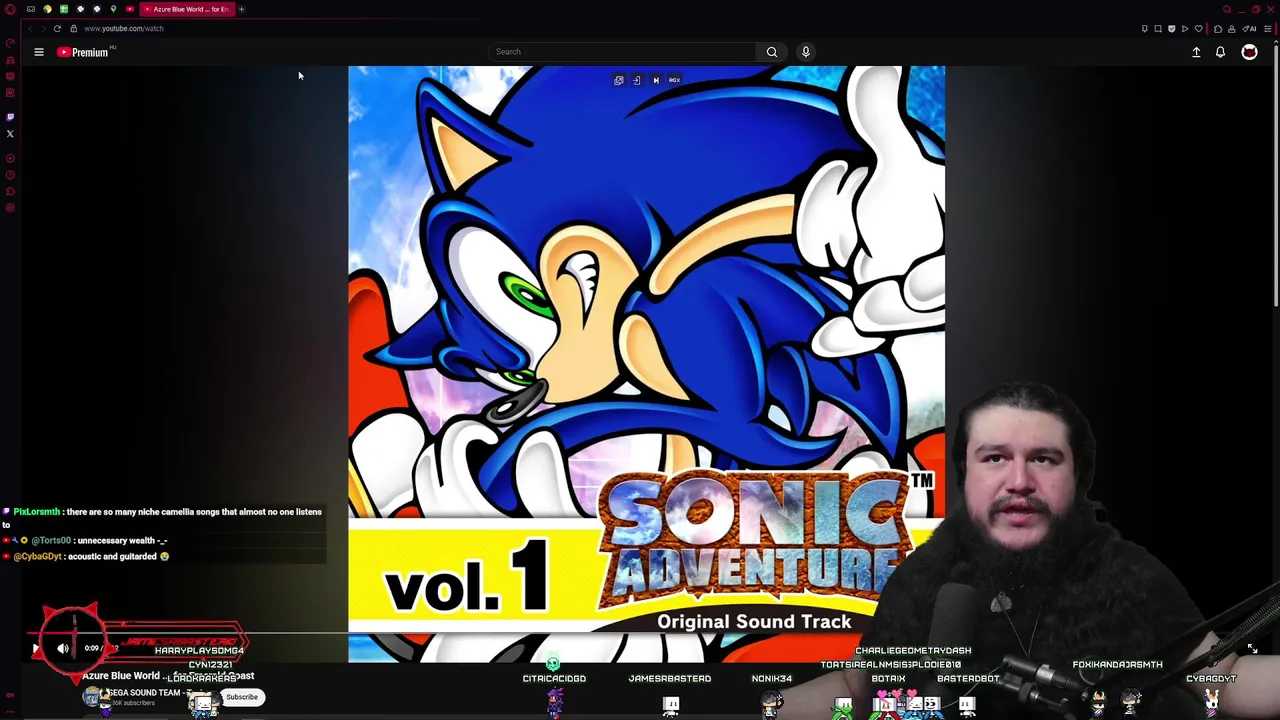This screenshot has width=1280, height=720.
Task: Select the Azure Blue World tab
Action: [x=187, y=9]
